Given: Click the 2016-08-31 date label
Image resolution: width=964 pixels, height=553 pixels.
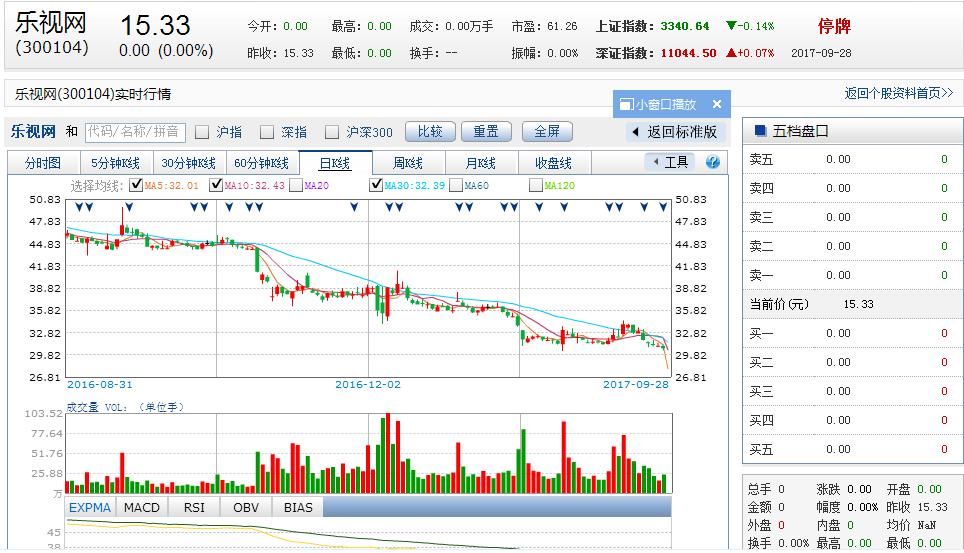Looking at the screenshot, I should tap(100, 384).
